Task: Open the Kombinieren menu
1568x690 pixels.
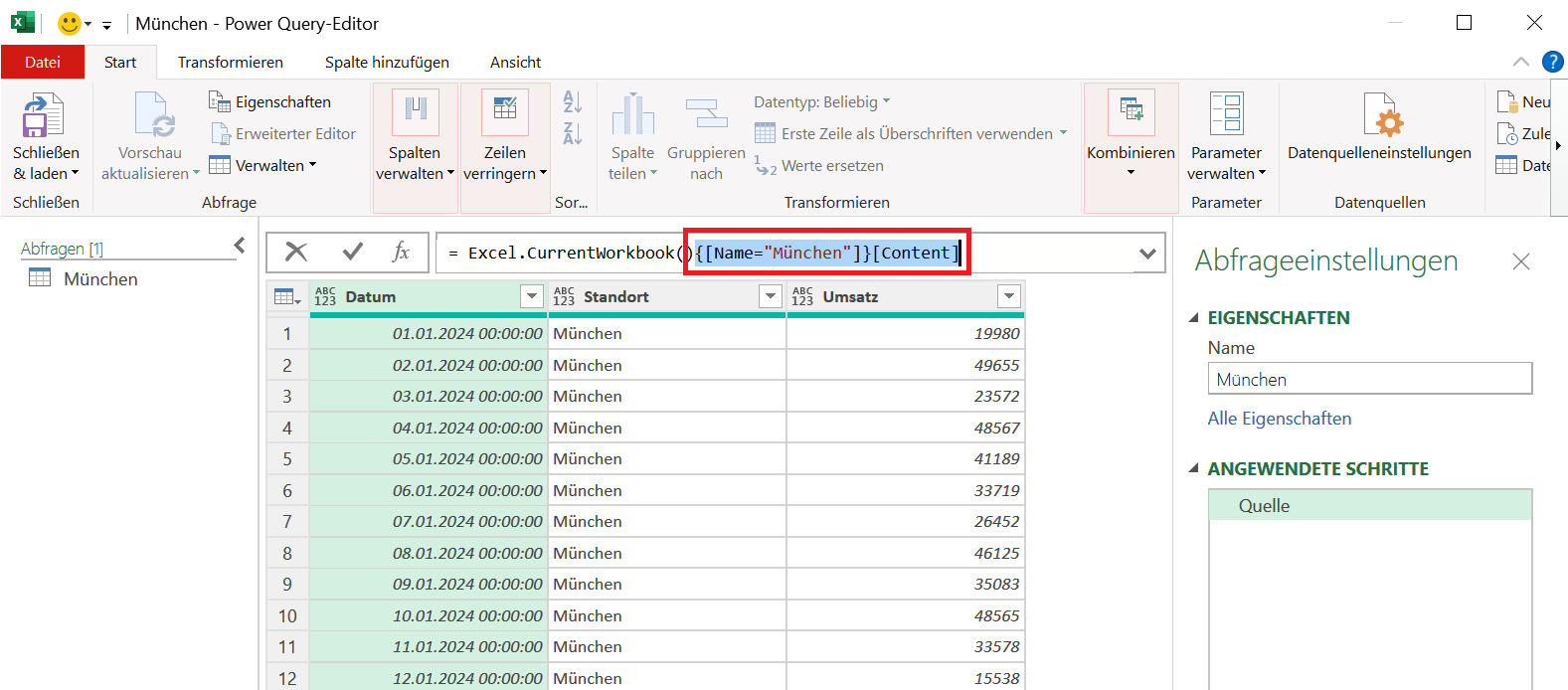Action: [1131, 147]
